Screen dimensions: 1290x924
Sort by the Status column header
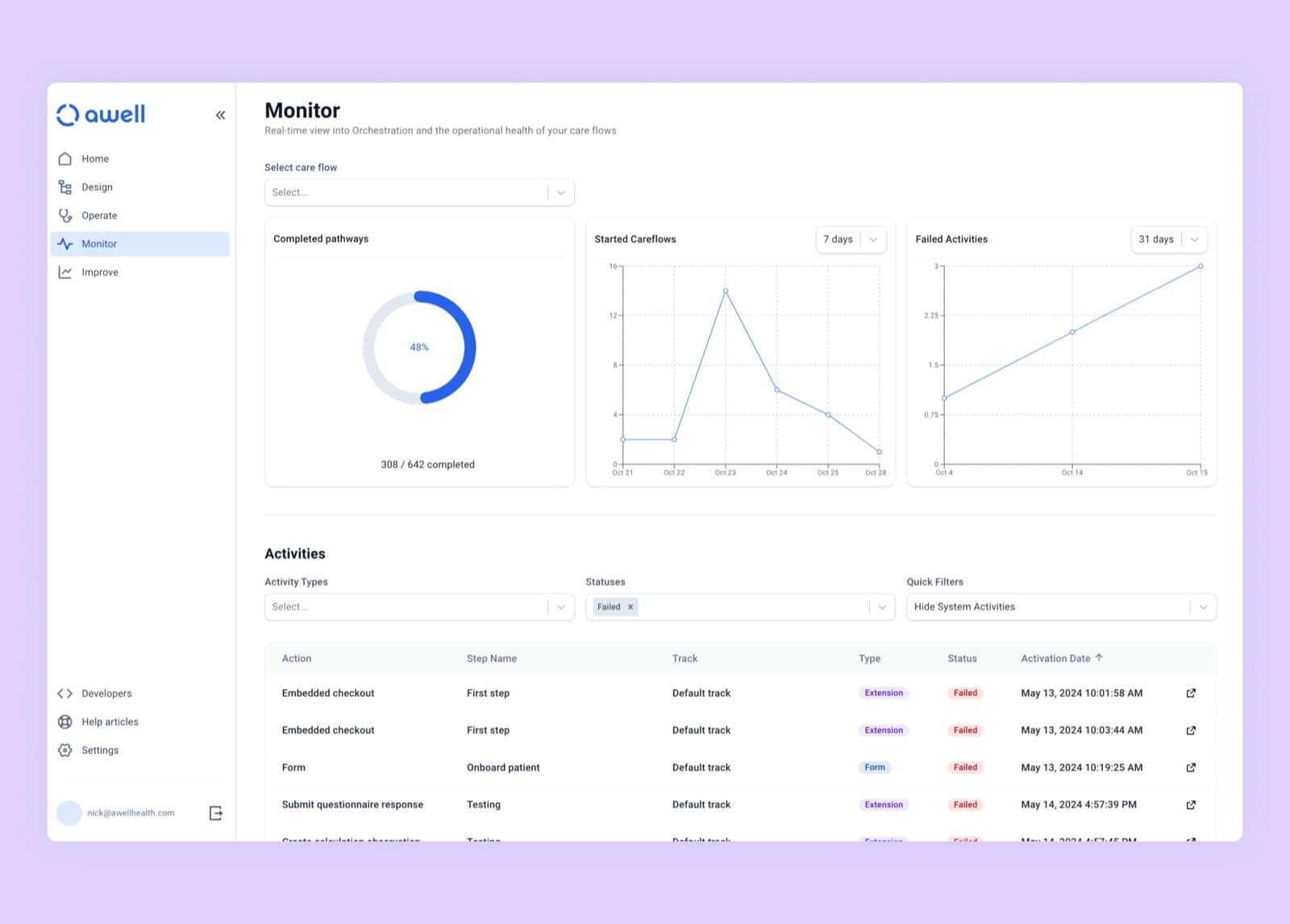tap(962, 659)
